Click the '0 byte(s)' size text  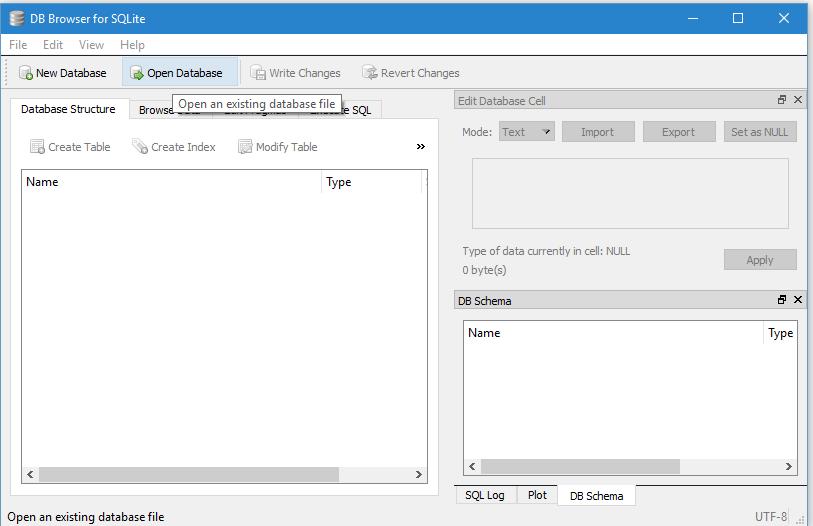(x=484, y=270)
